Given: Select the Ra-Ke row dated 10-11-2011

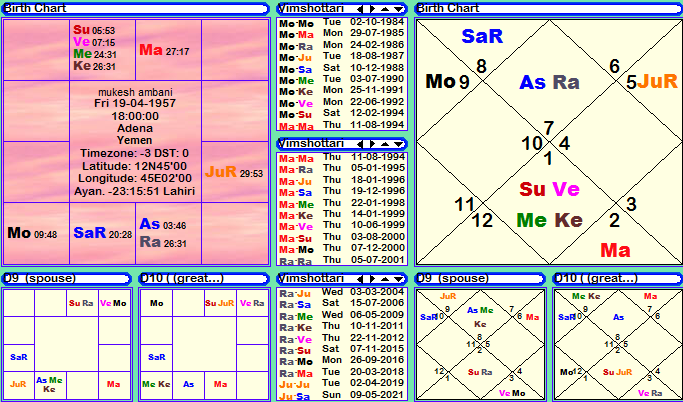Looking at the screenshot, I should (342, 327).
